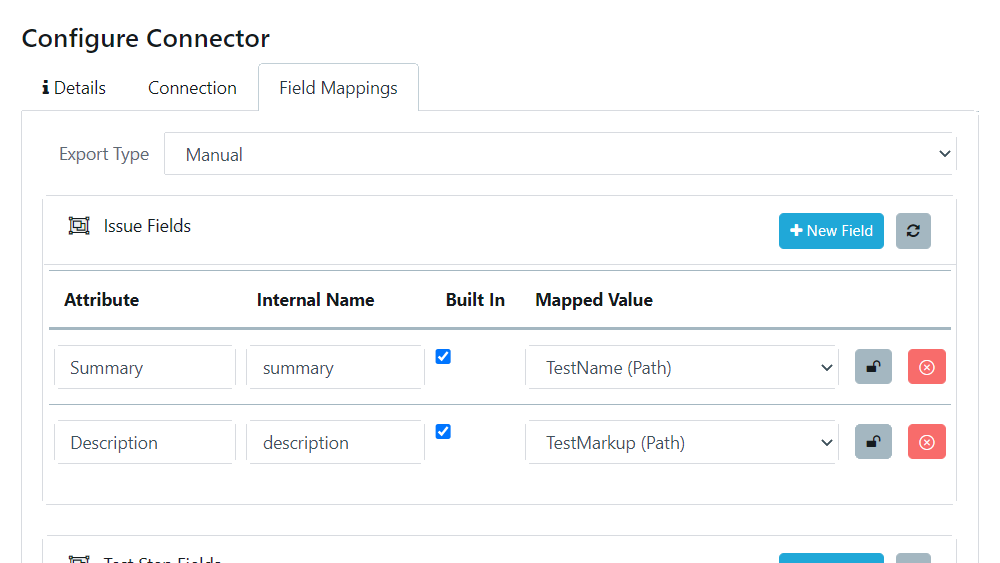Uncheck Built In for the Summary row
Screen dimensions: 1000x563
click(443, 357)
